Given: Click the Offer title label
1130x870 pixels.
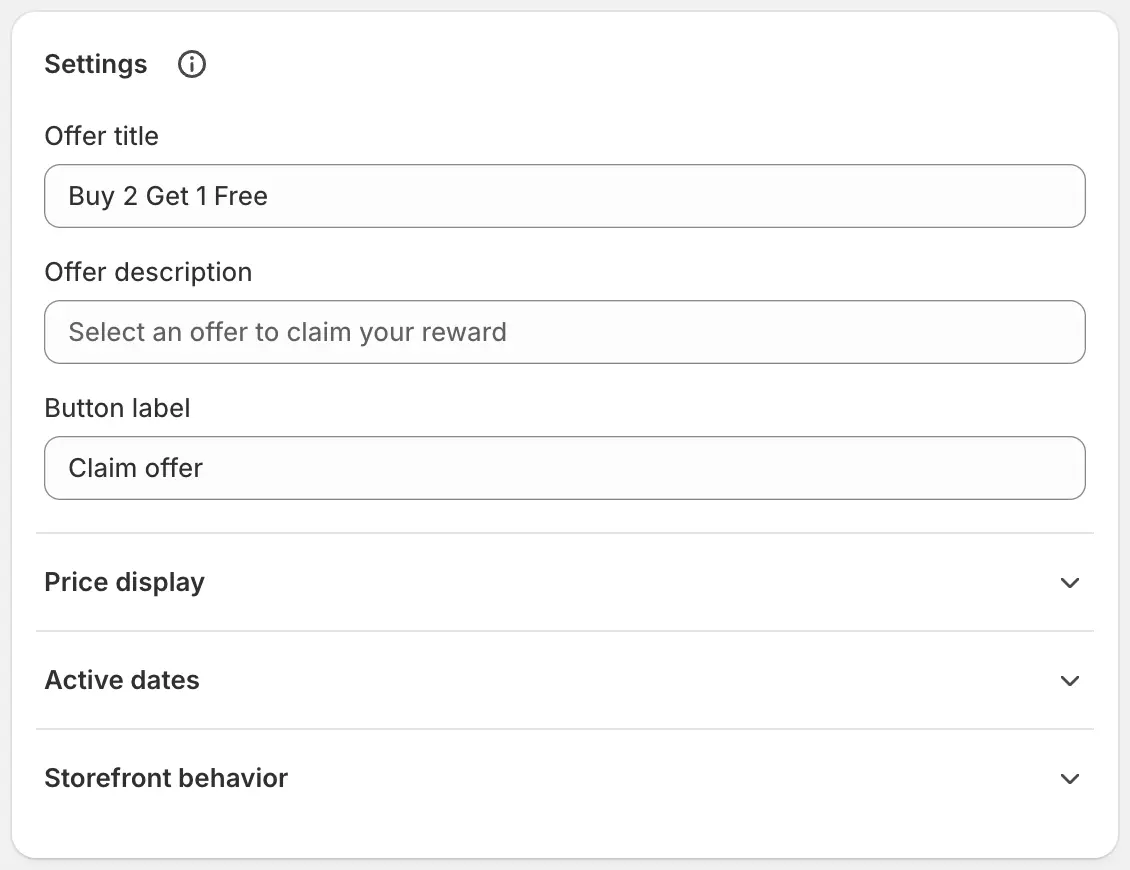Looking at the screenshot, I should click(x=102, y=136).
